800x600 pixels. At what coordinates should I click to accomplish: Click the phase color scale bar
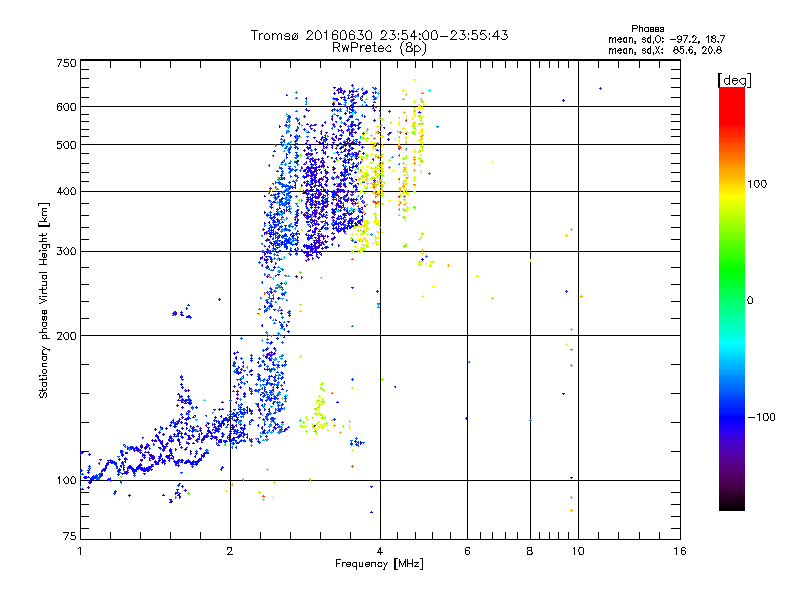tap(732, 299)
